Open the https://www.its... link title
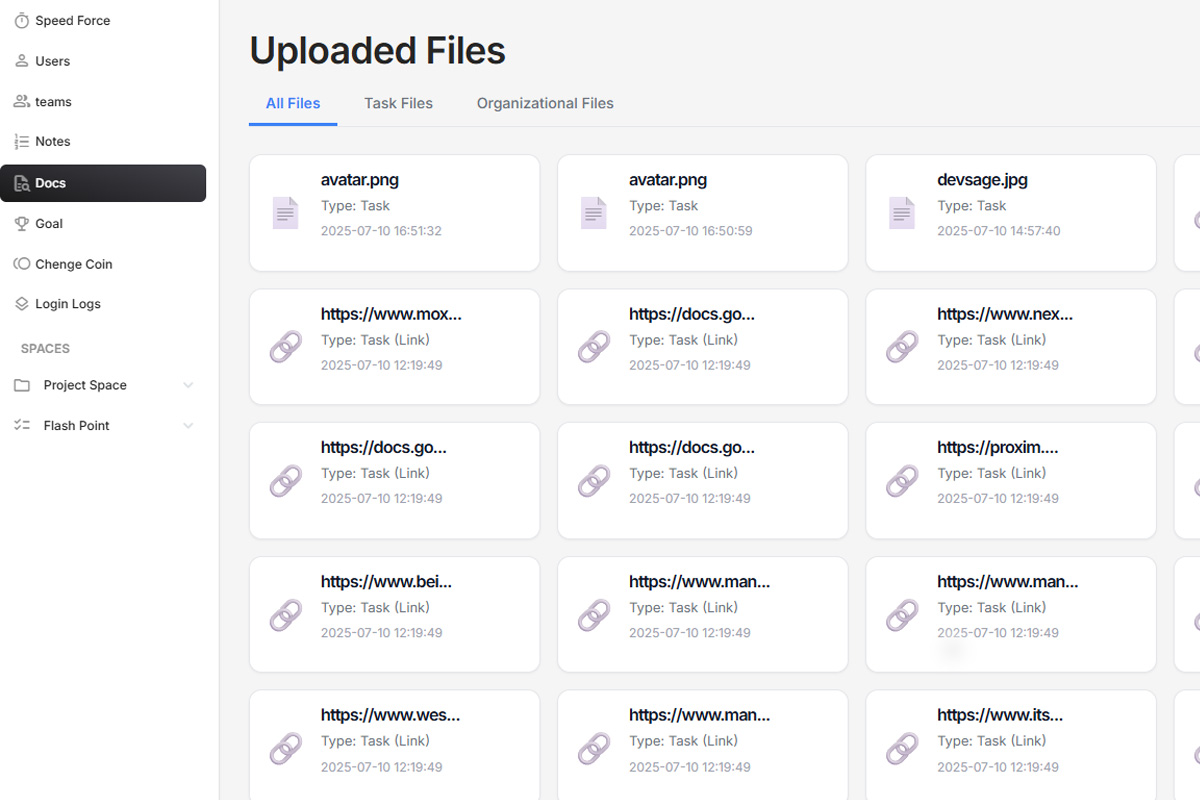 [1000, 715]
